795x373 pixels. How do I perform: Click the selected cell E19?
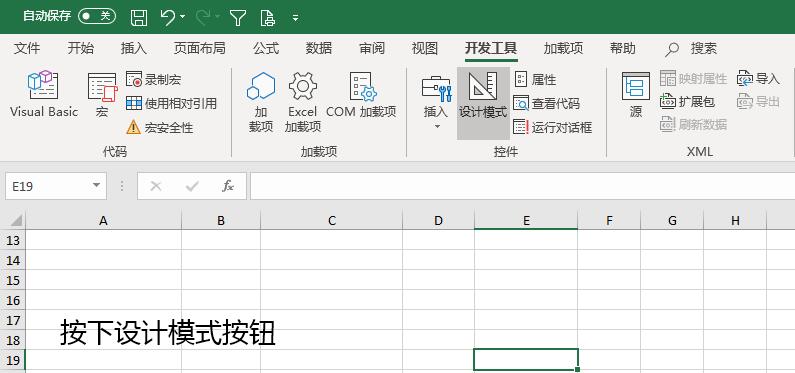(x=526, y=360)
